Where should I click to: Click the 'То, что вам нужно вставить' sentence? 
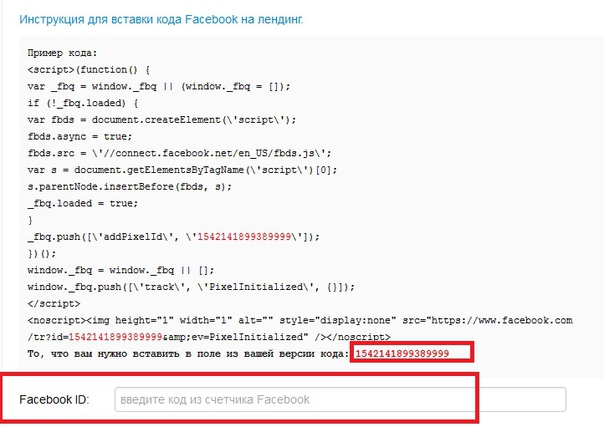(188, 353)
